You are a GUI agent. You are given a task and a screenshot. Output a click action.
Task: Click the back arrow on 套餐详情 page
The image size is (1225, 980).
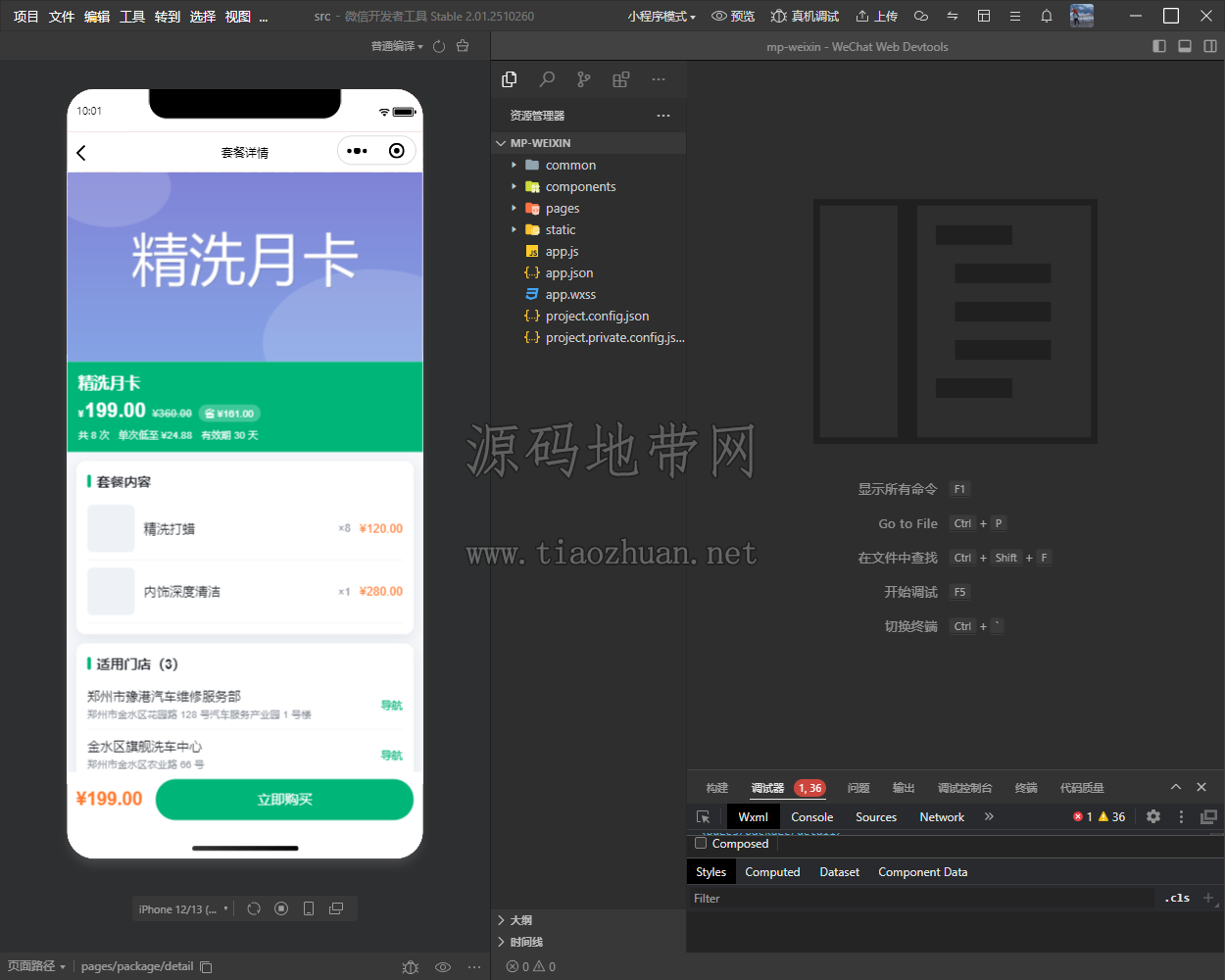(x=81, y=152)
